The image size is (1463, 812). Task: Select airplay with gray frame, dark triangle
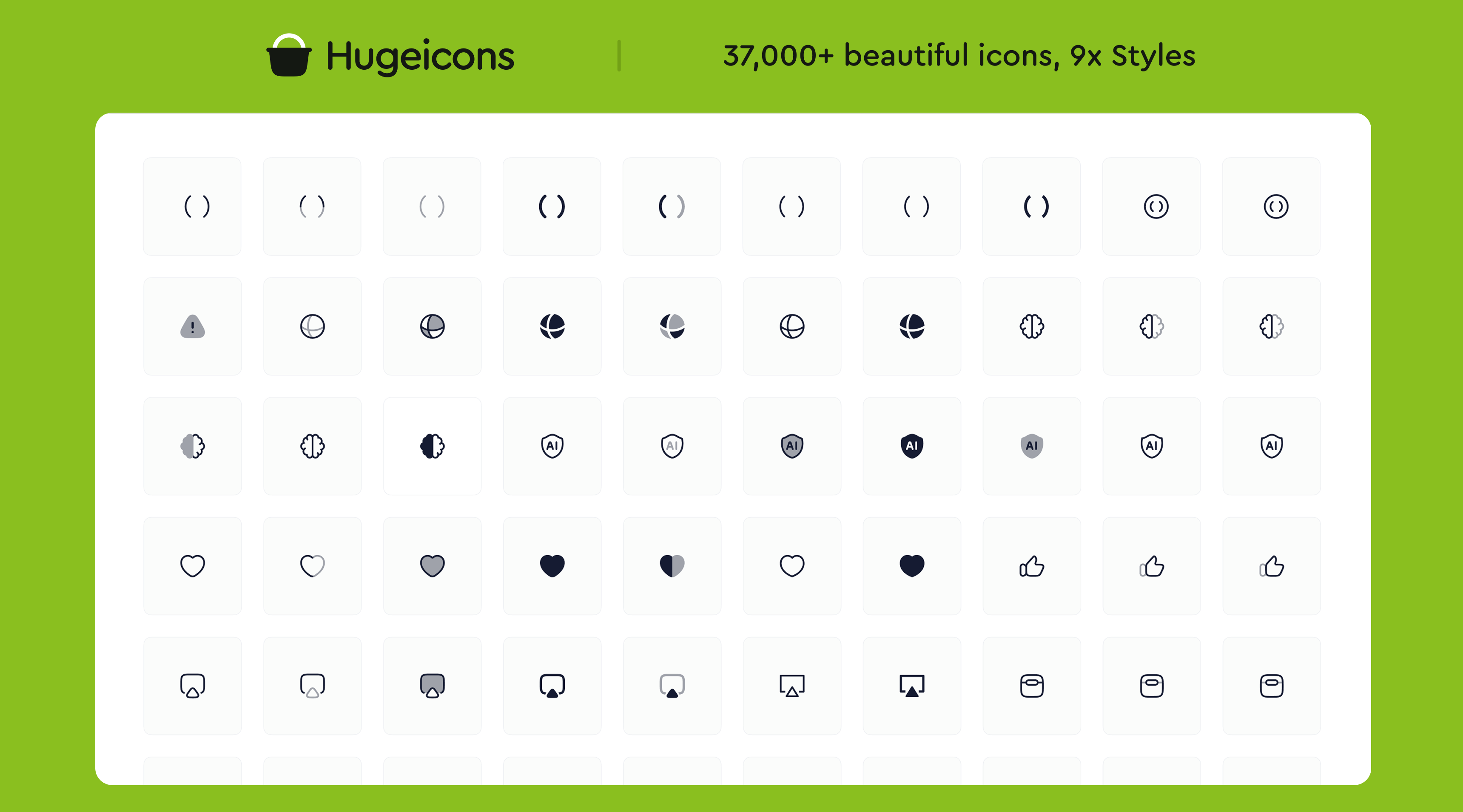coord(672,686)
